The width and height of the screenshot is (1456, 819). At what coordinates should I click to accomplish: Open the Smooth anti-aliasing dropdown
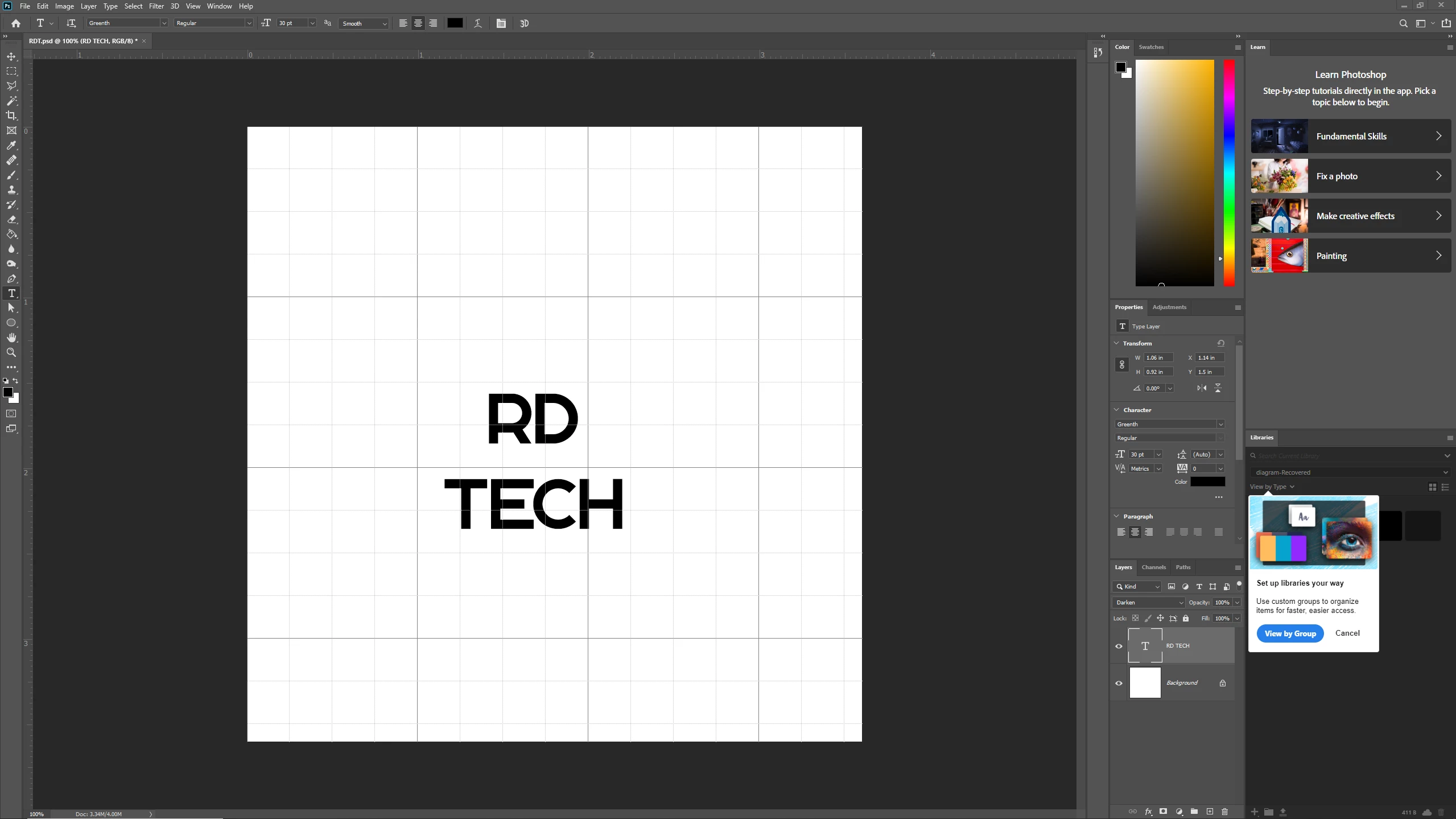tap(364, 23)
